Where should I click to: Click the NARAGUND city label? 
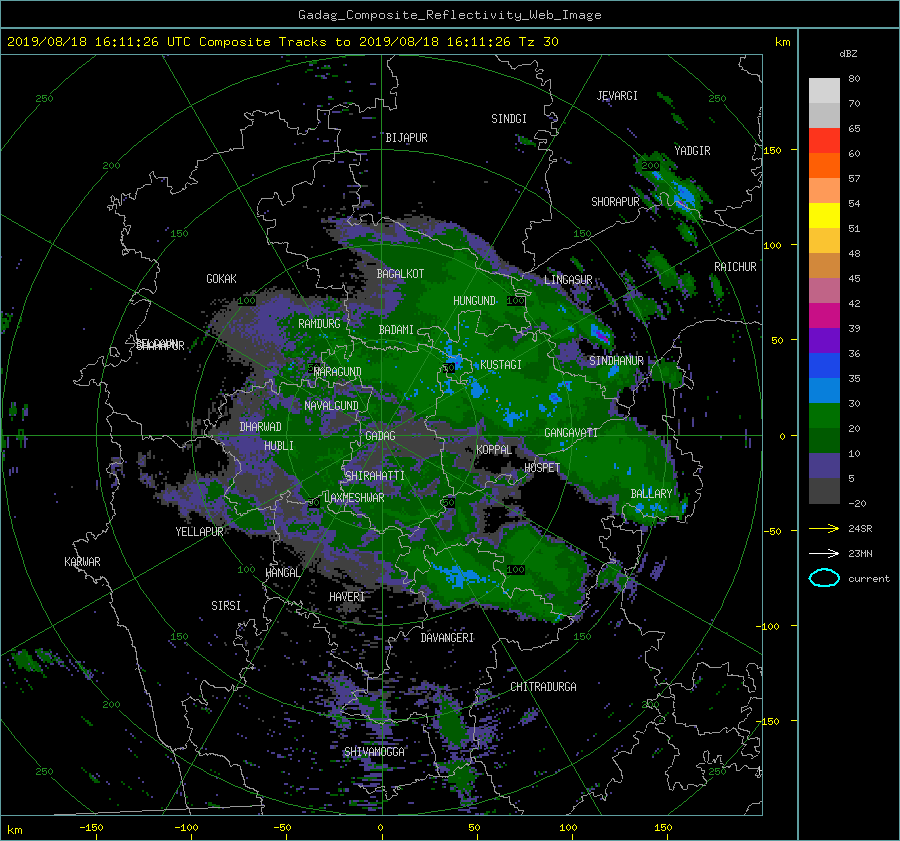click(338, 372)
